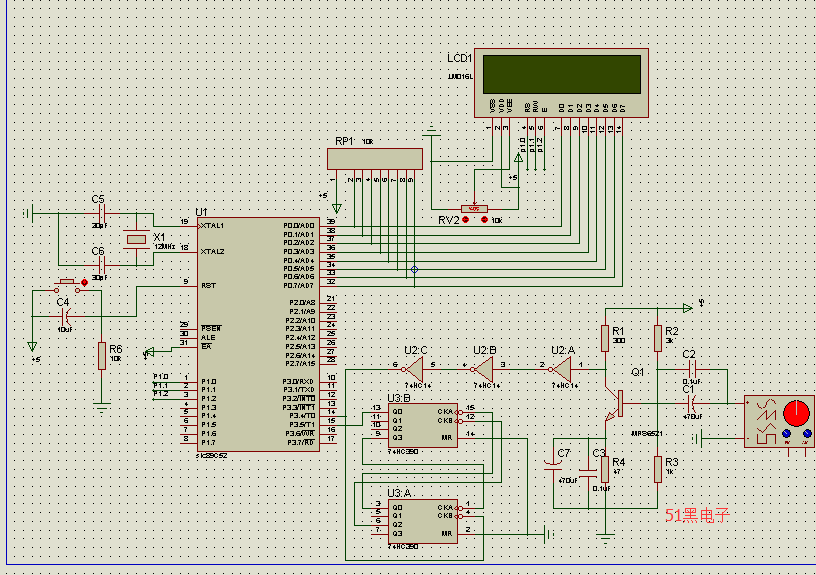Image resolution: width=816 pixels, height=575 pixels.
Task: Click the 12MHz crystal value label
Action: [x=164, y=247]
